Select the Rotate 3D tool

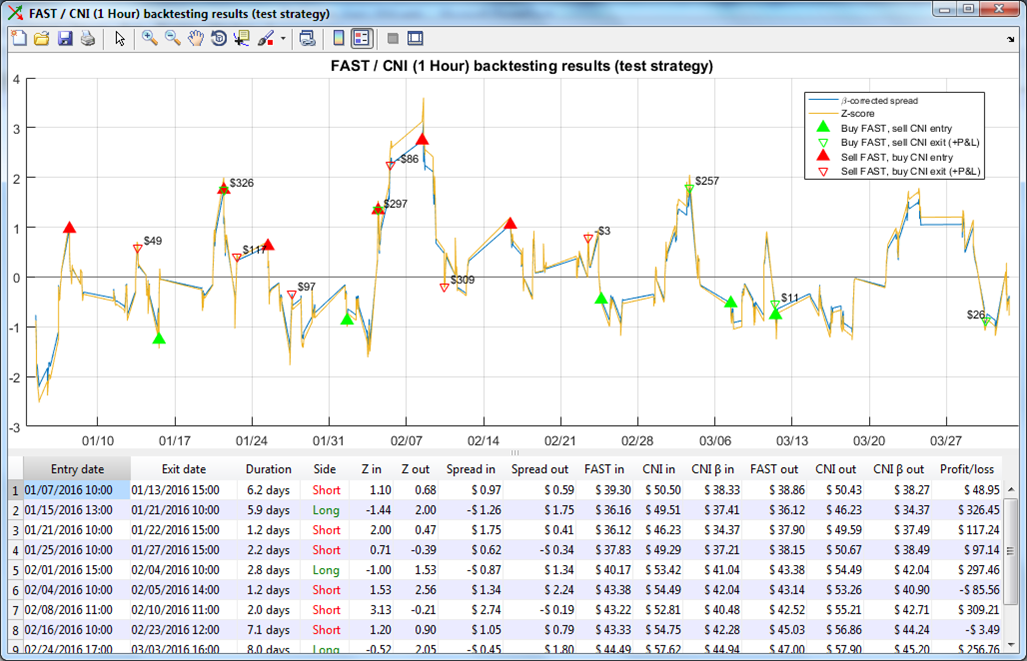pyautogui.click(x=219, y=39)
